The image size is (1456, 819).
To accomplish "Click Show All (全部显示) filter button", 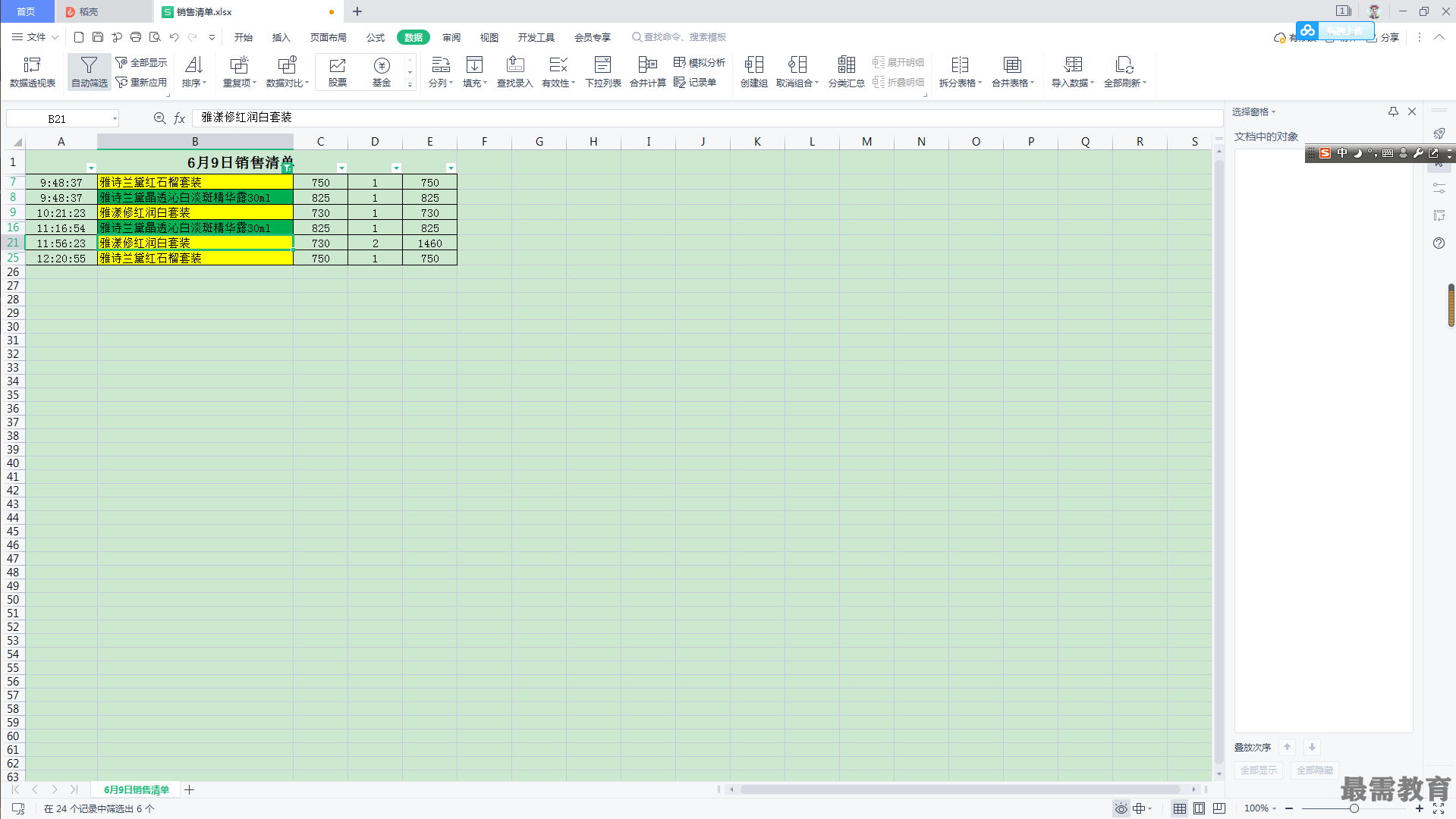I will (142, 63).
